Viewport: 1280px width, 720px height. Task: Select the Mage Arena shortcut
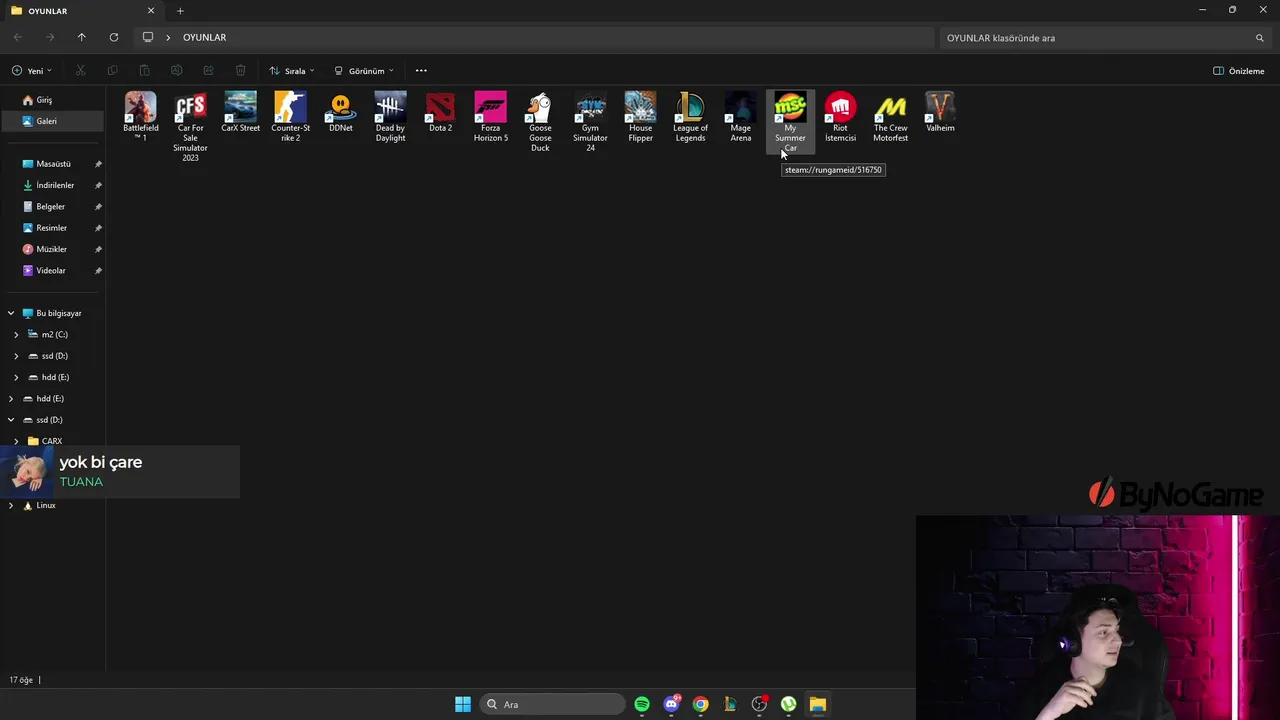click(740, 117)
